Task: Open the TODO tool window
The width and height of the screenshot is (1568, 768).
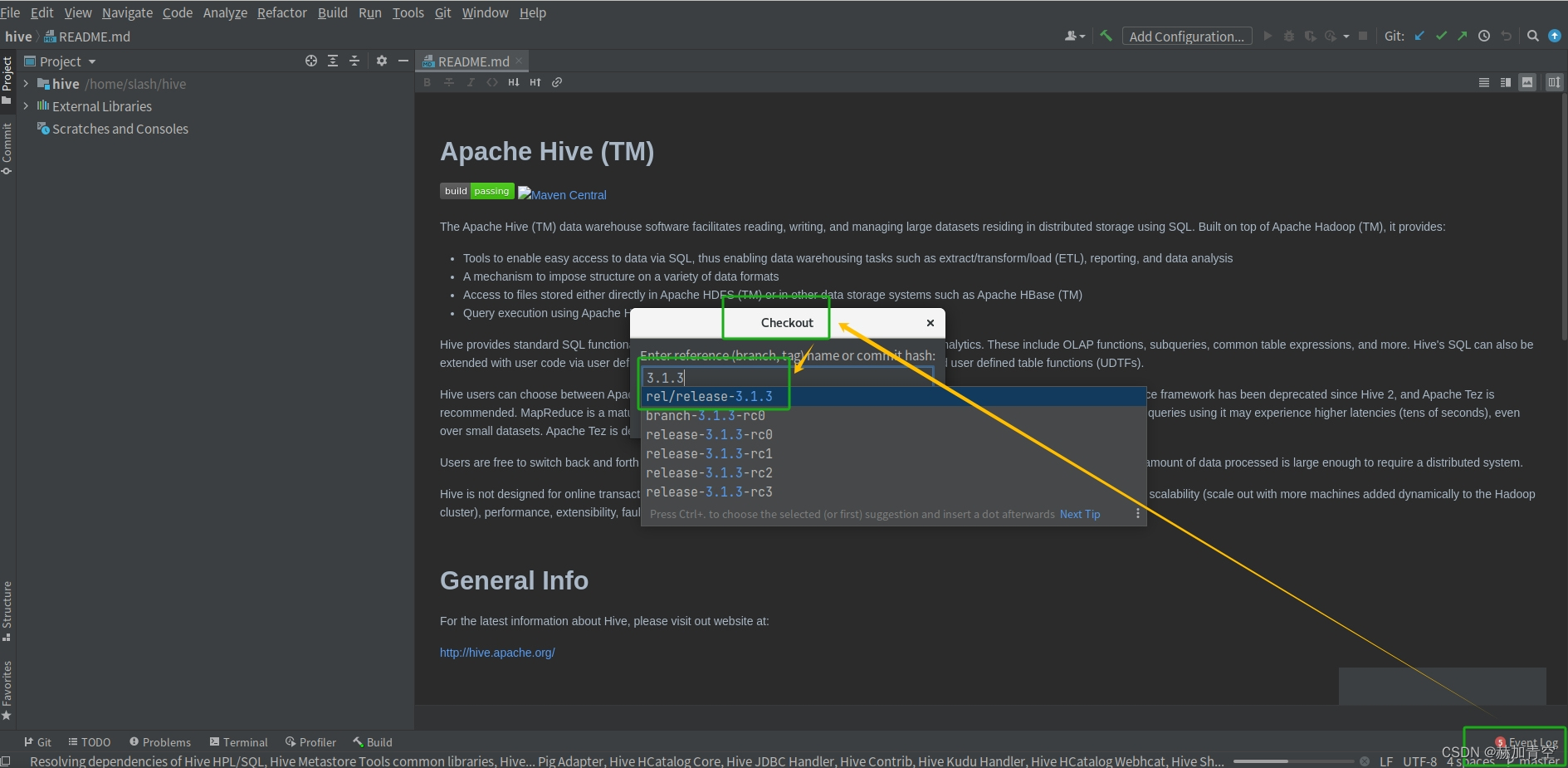Action: pyautogui.click(x=90, y=742)
